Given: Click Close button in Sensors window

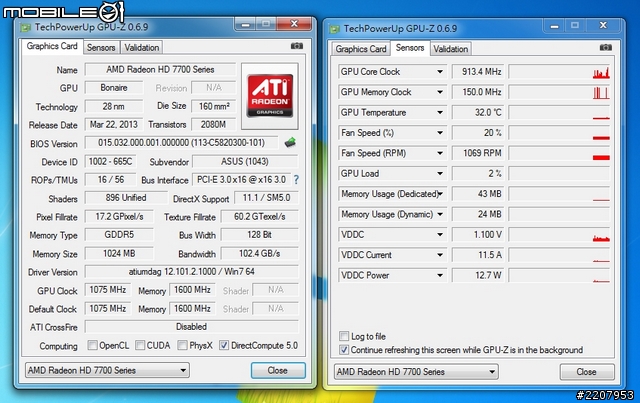Looking at the screenshot, I should pos(587,372).
